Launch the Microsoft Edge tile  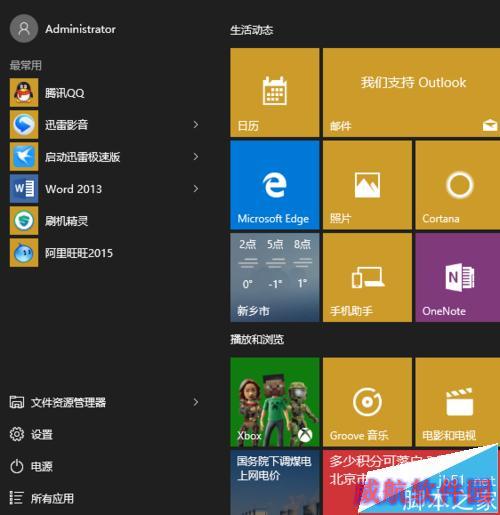pos(275,185)
